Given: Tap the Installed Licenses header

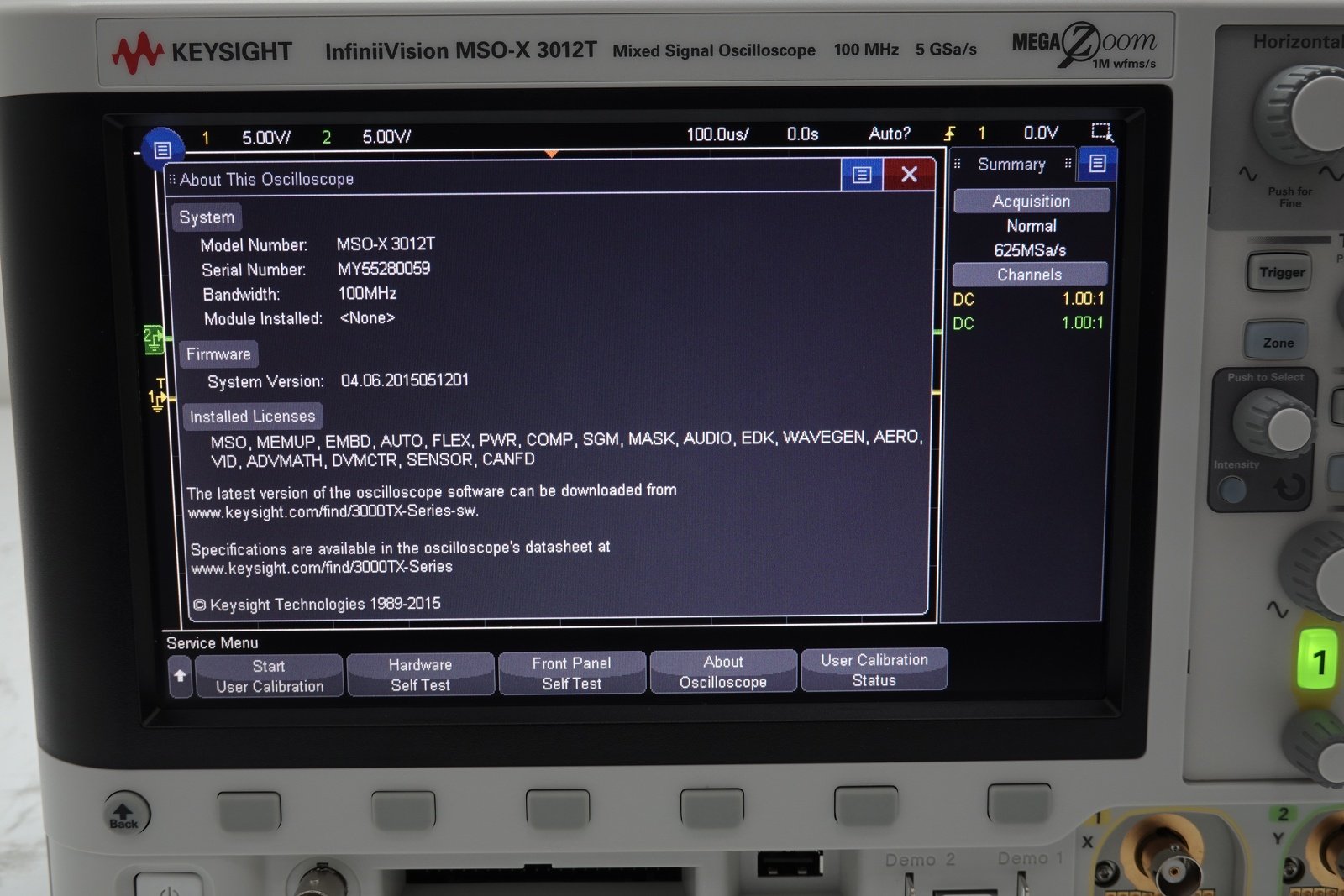Looking at the screenshot, I should point(252,417).
